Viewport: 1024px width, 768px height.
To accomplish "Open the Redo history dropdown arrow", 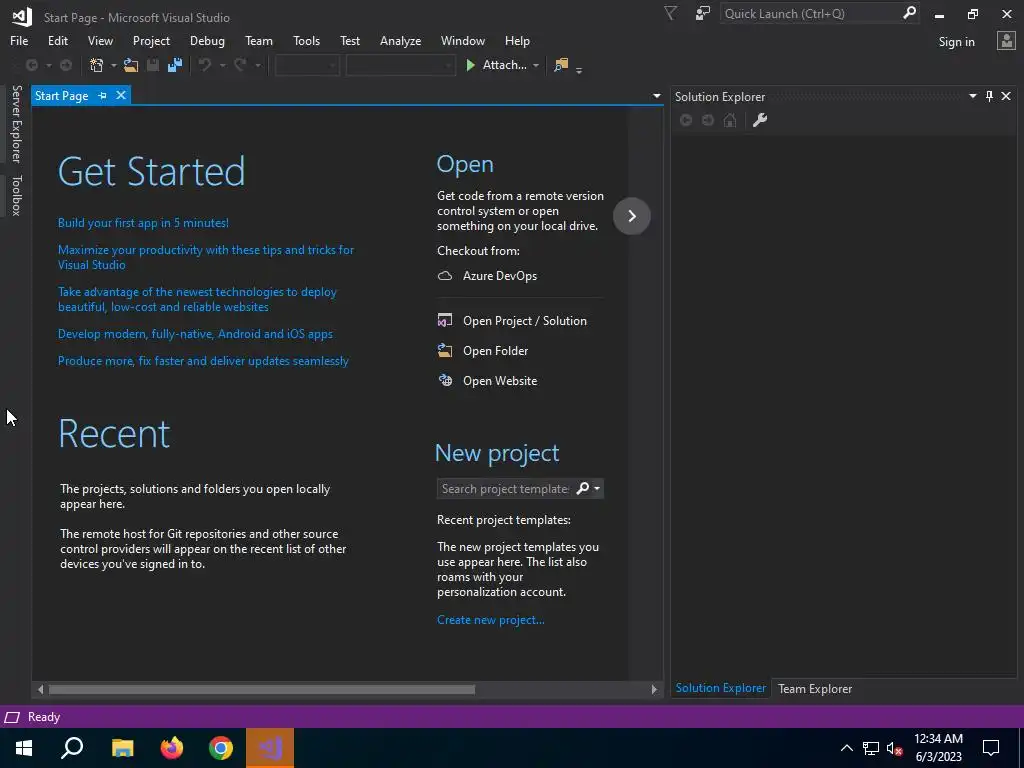I will click(258, 65).
